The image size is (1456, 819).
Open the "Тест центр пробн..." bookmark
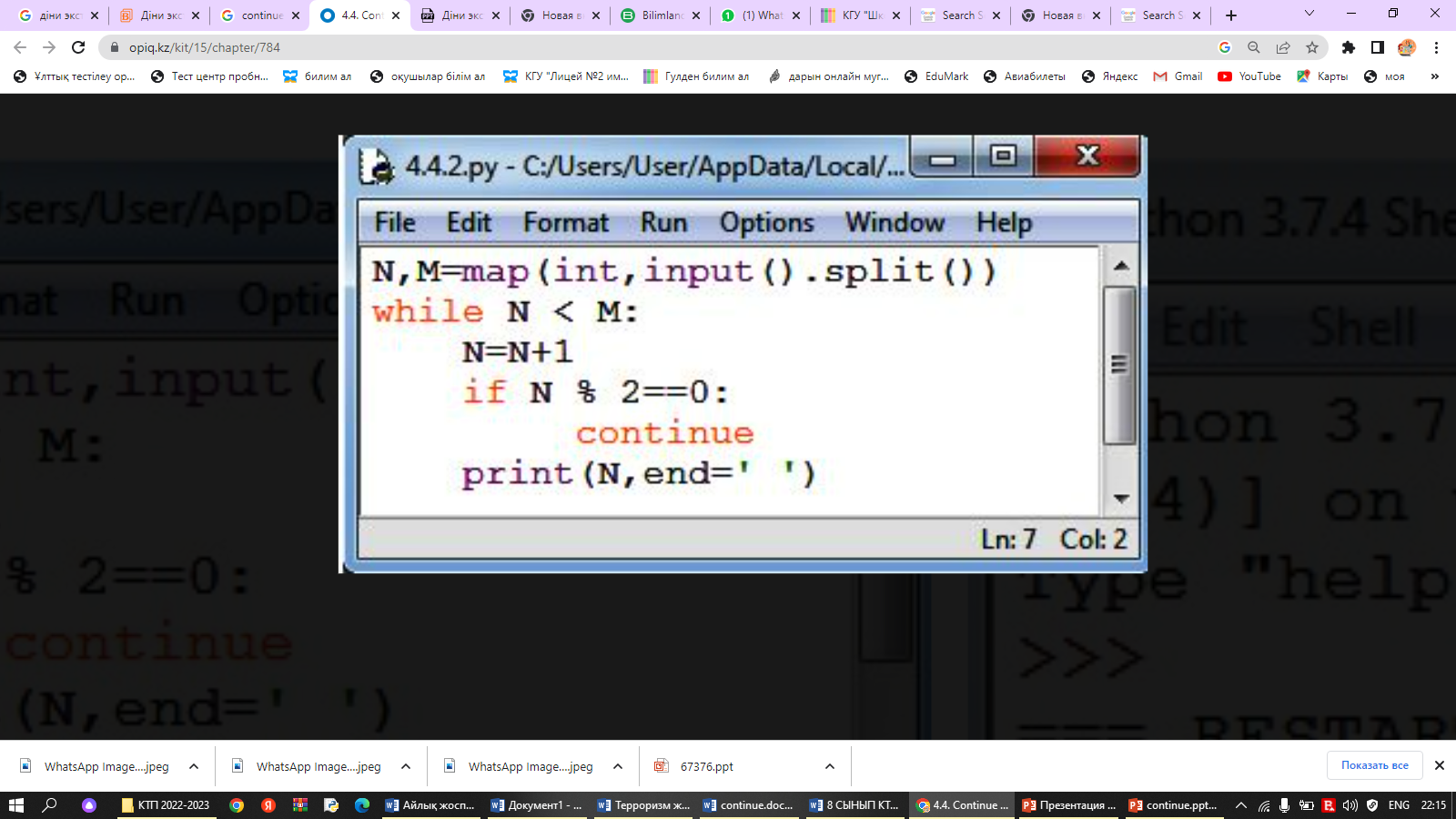[209, 76]
